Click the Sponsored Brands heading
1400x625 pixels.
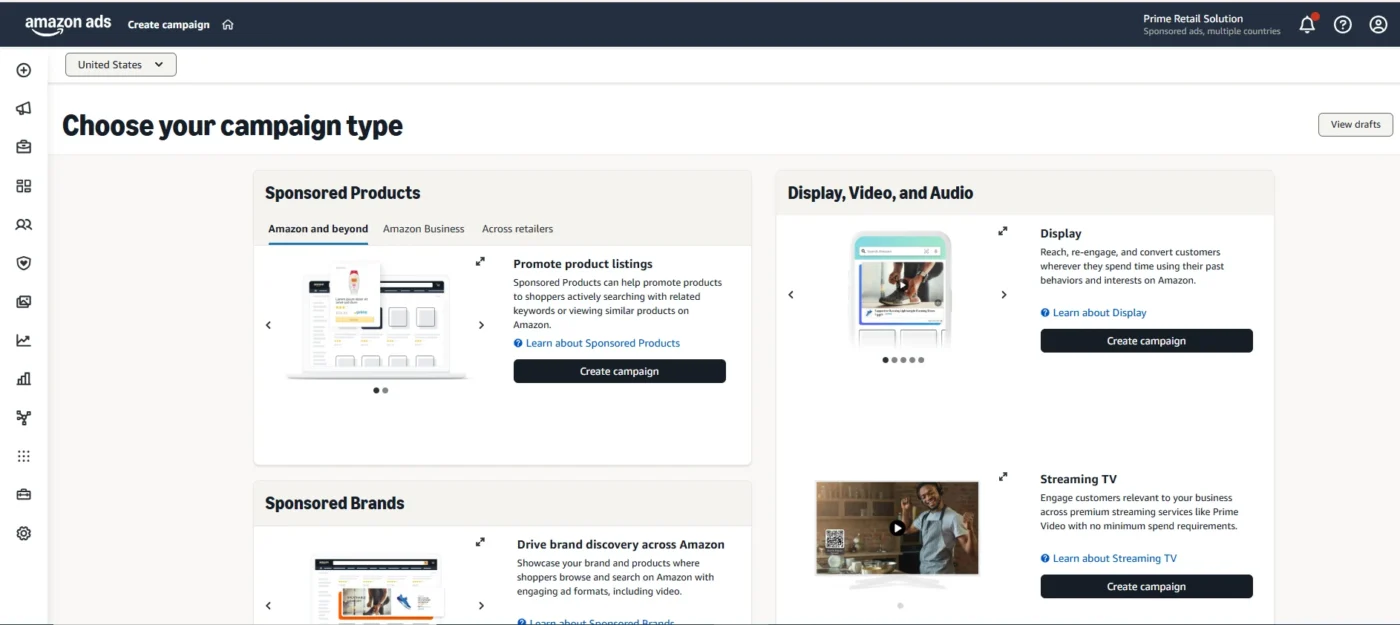click(335, 503)
